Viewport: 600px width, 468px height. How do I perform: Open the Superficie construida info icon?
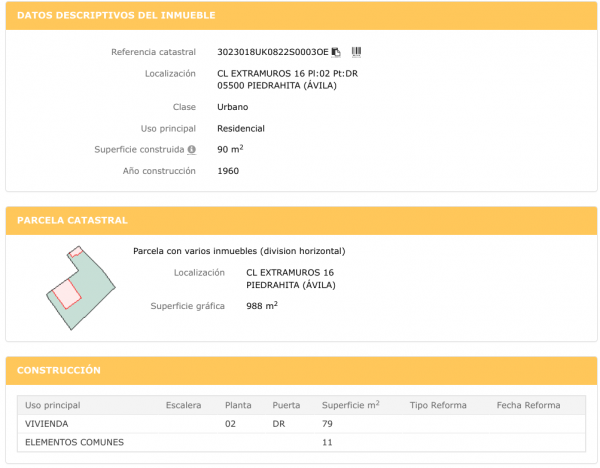click(x=191, y=150)
